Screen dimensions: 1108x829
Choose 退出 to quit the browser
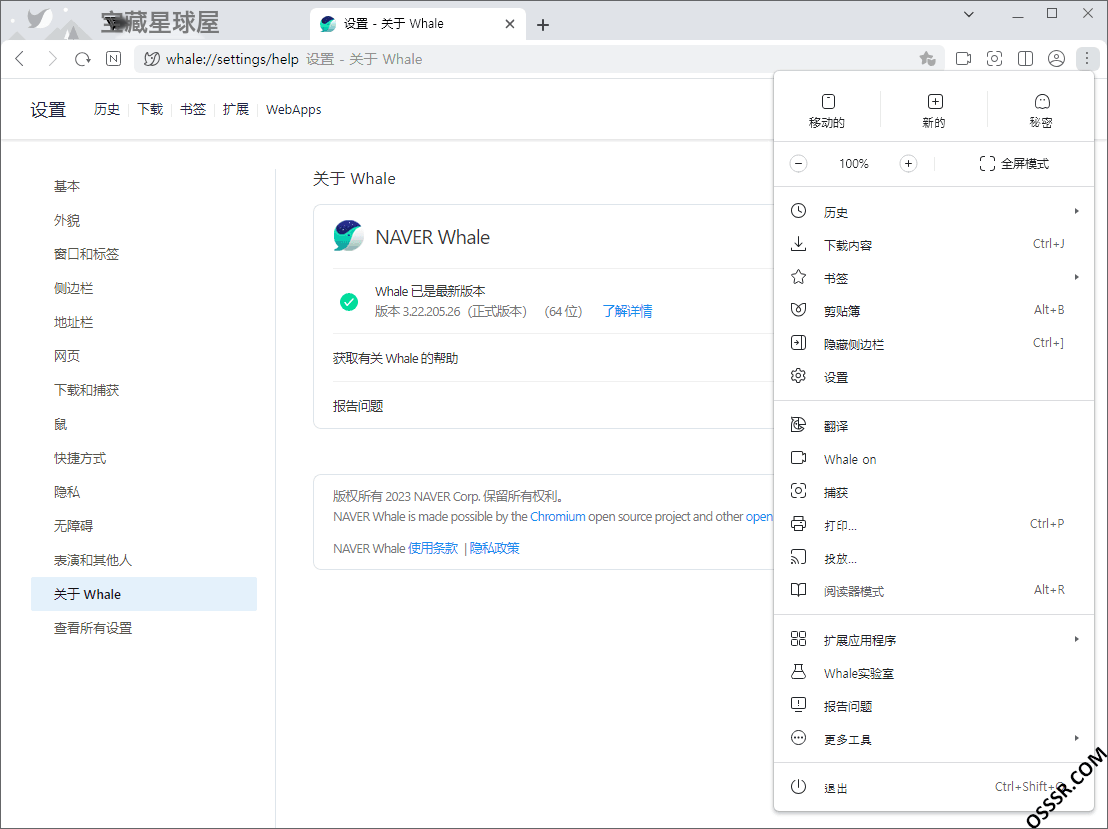pyautogui.click(x=934, y=787)
